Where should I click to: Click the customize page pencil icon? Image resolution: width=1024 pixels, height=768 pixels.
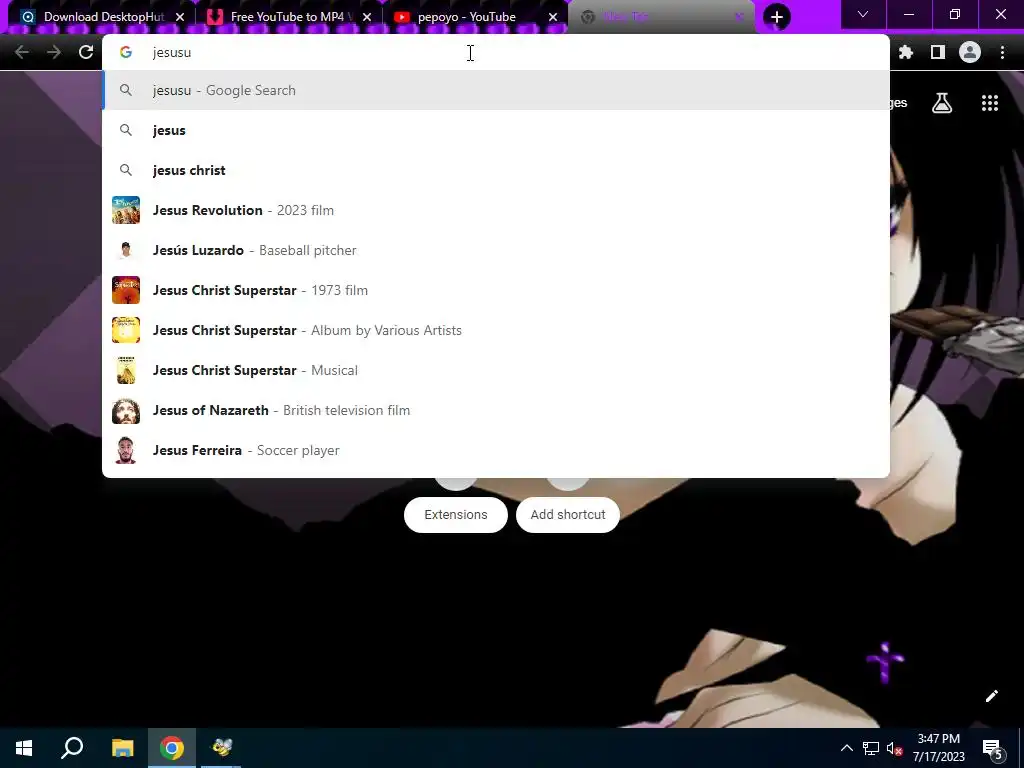[991, 696]
